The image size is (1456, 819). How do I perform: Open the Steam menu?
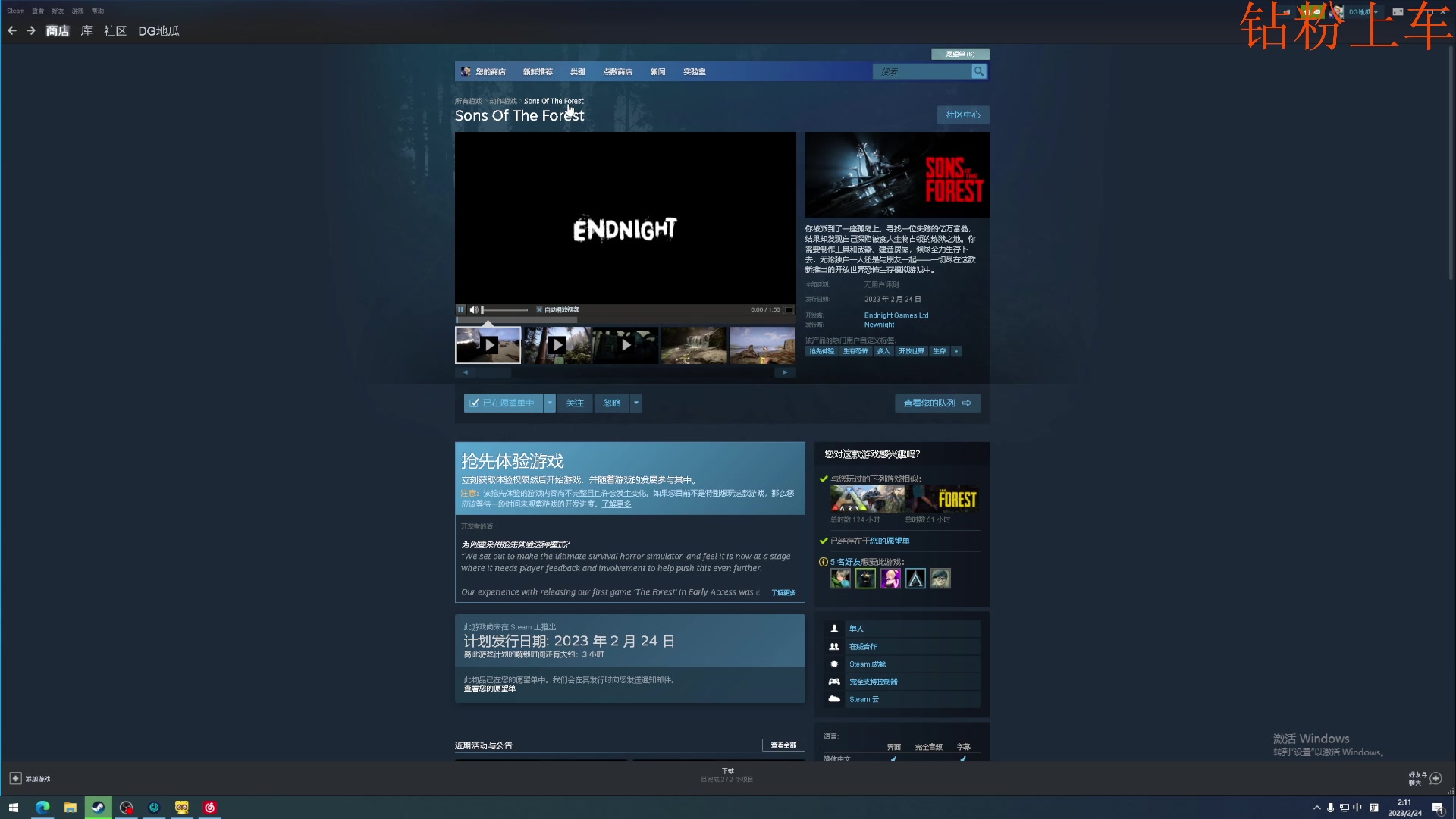point(16,11)
